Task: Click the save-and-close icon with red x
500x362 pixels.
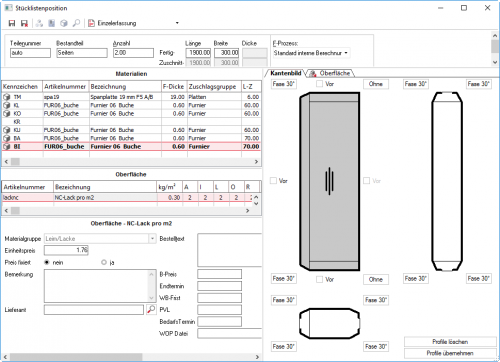Action: 24,23
